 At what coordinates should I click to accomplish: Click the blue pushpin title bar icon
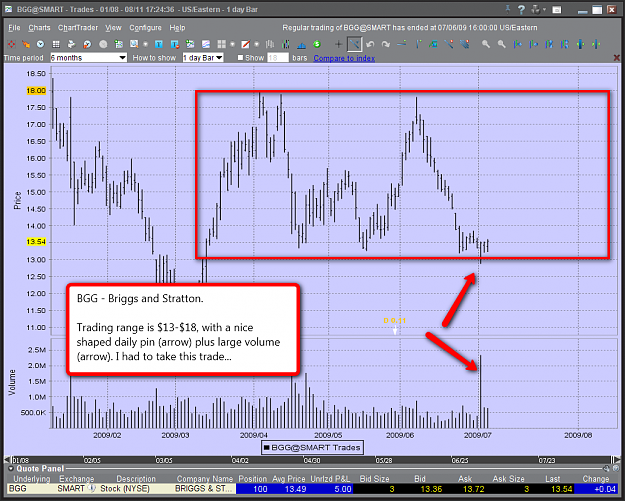(x=507, y=10)
